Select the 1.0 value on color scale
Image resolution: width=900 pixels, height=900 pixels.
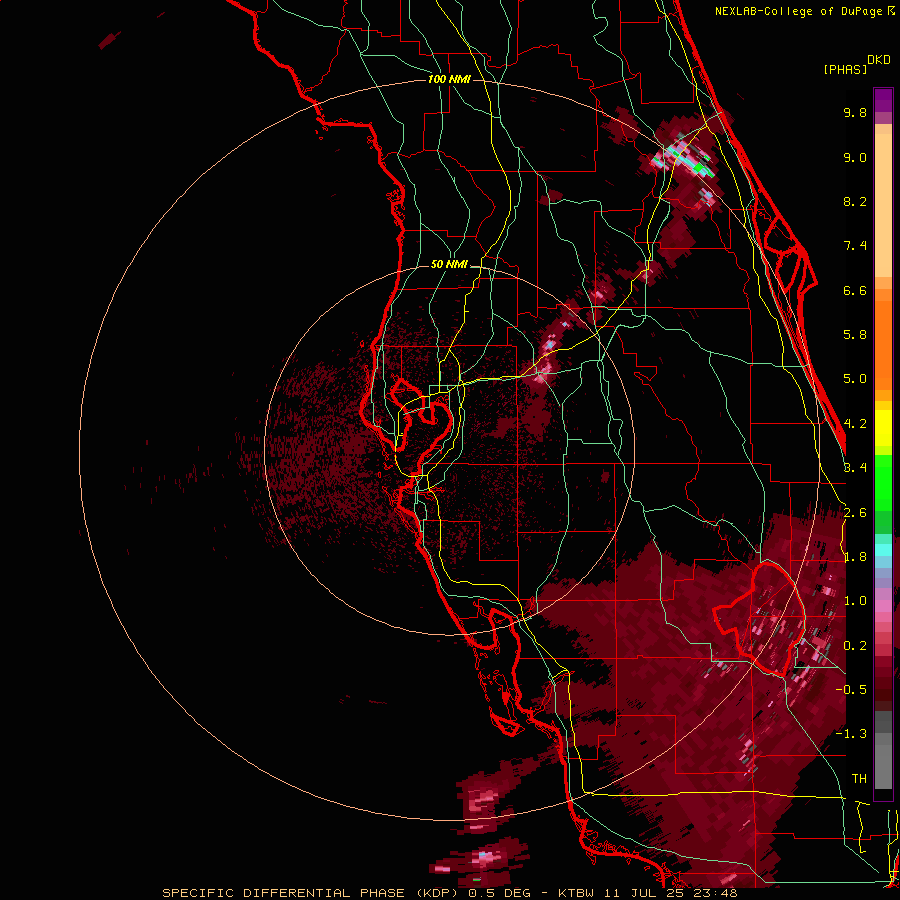coord(855,601)
